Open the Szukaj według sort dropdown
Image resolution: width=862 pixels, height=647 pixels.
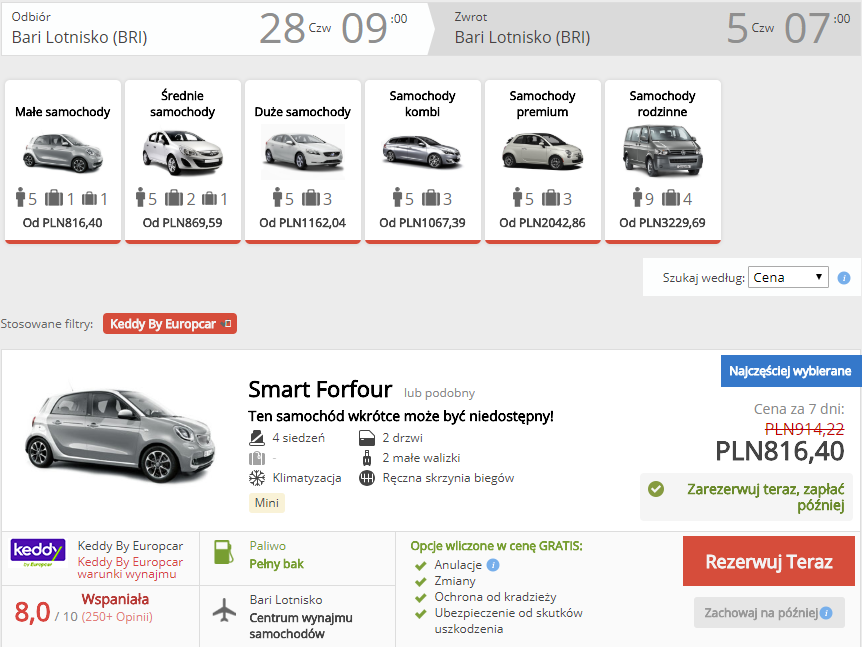788,278
